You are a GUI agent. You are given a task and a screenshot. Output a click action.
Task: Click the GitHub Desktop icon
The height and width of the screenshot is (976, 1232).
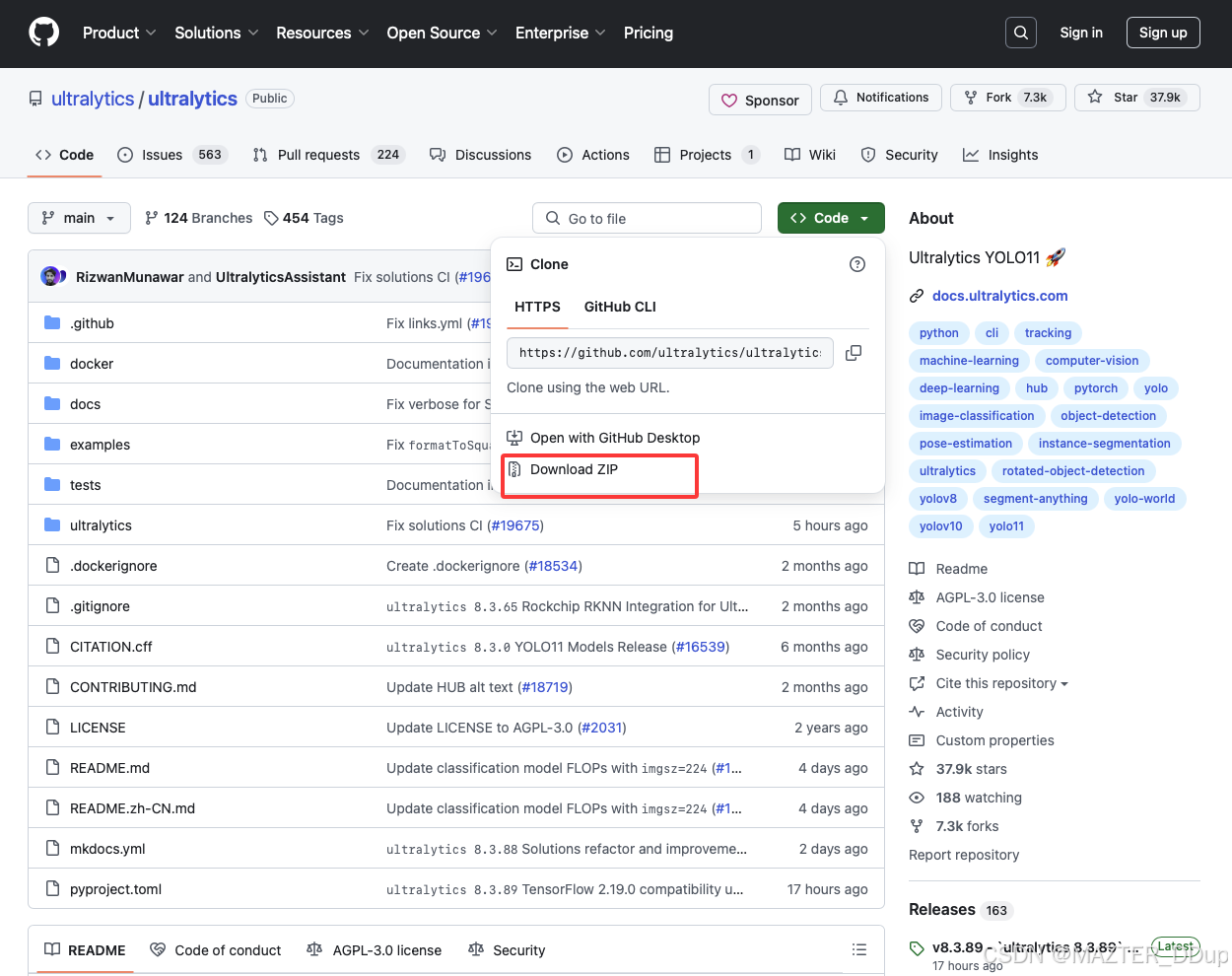click(x=514, y=438)
